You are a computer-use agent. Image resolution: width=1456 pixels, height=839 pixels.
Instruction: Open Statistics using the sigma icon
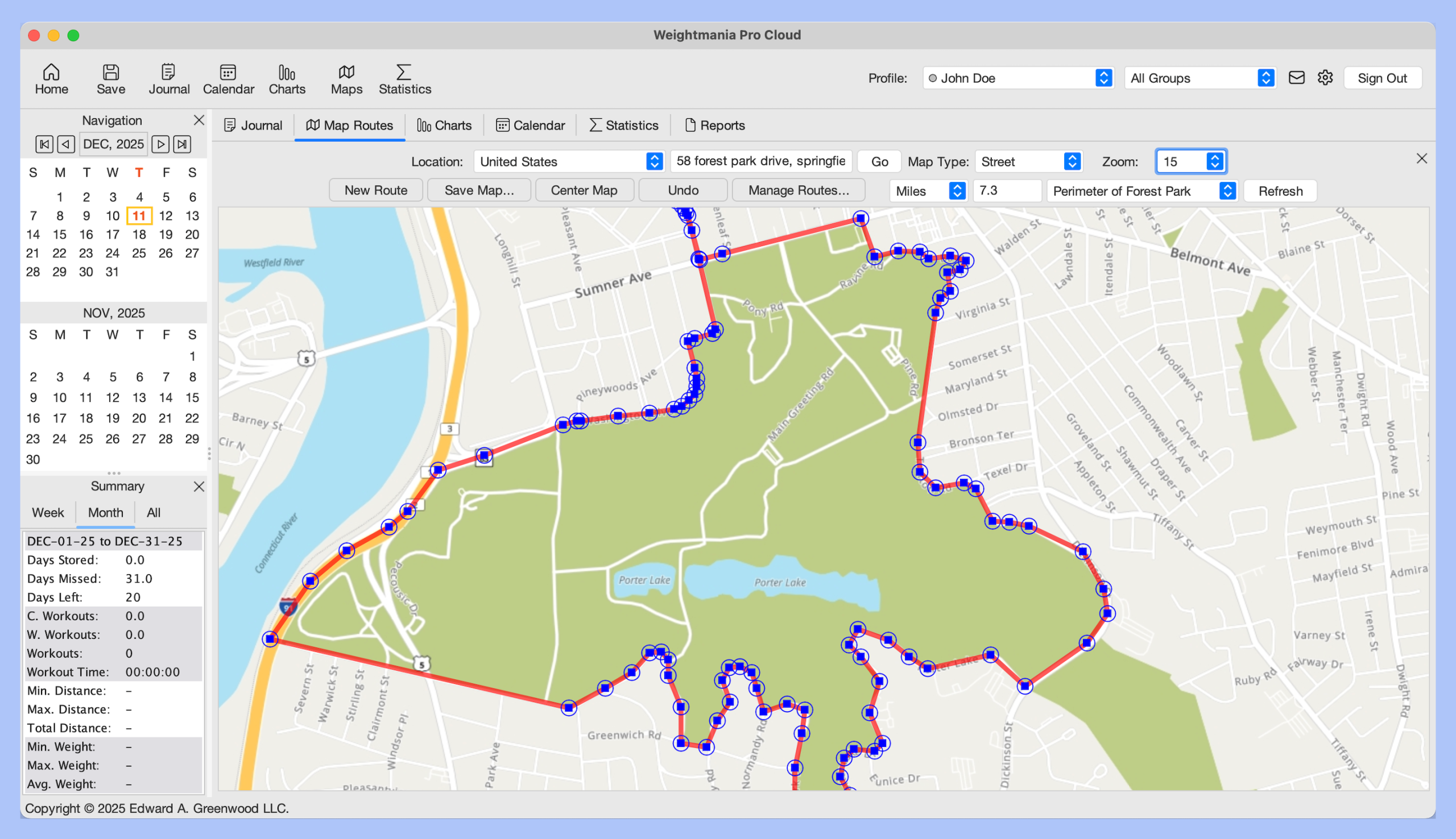[403, 79]
